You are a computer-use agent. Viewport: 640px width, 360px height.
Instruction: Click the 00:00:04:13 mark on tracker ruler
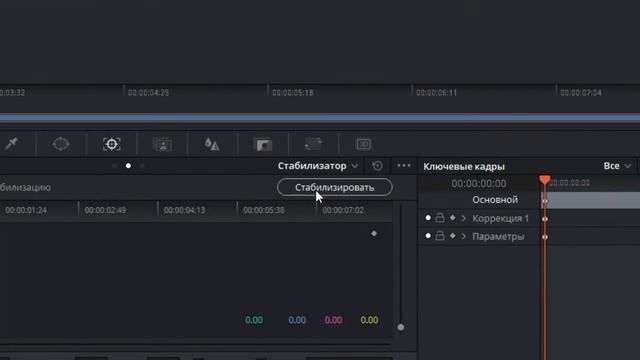point(184,210)
